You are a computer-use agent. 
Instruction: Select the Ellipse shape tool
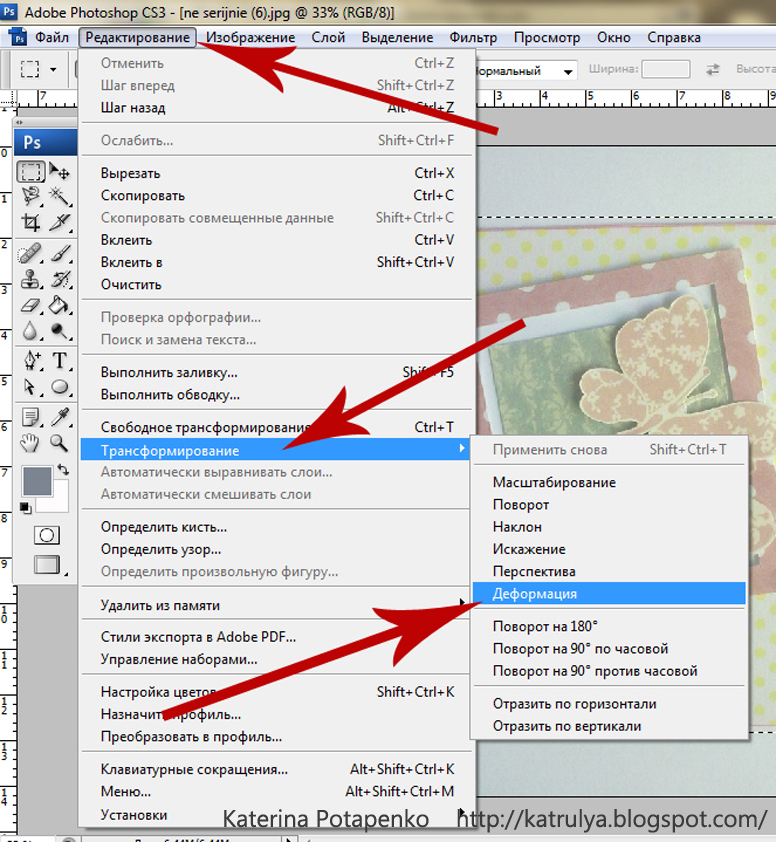point(60,387)
